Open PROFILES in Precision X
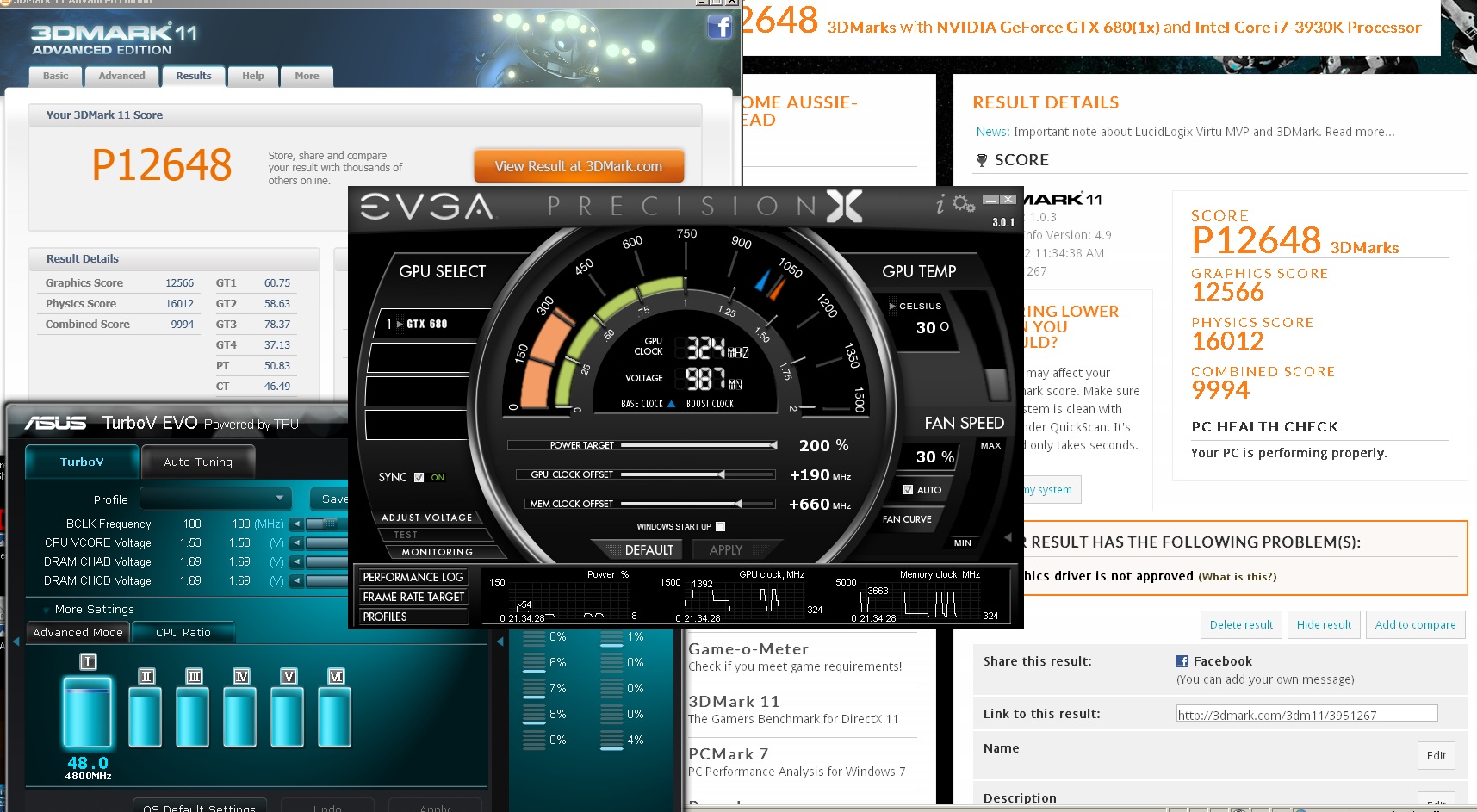Image resolution: width=1477 pixels, height=812 pixels. pyautogui.click(x=413, y=617)
